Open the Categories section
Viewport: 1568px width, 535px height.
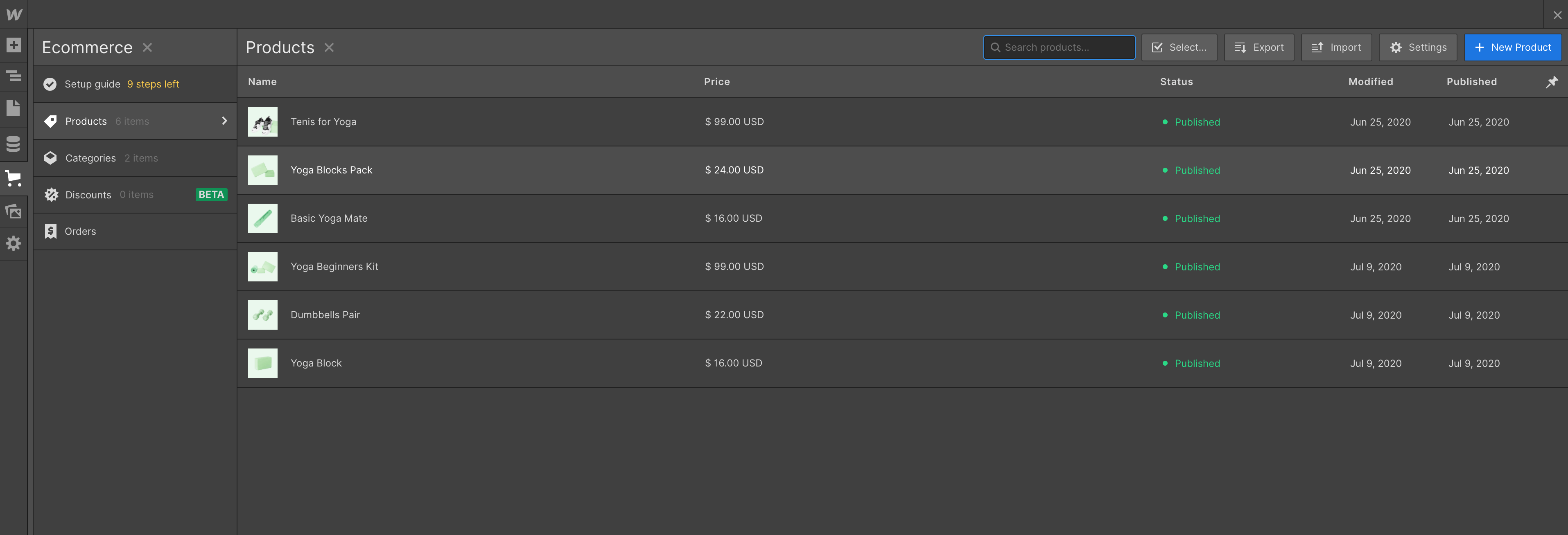[x=90, y=158]
